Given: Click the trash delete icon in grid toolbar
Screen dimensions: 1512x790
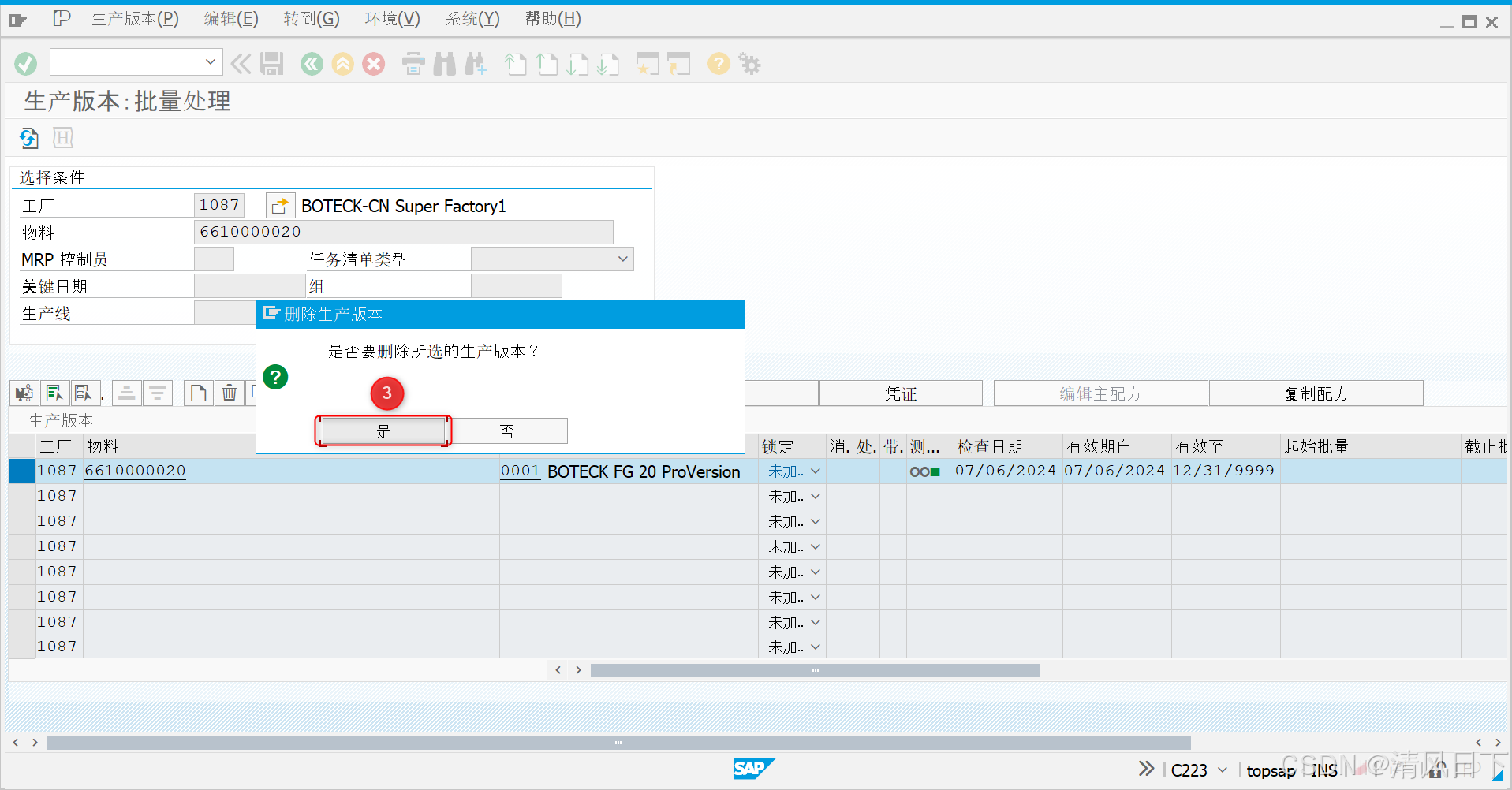Looking at the screenshot, I should [x=229, y=393].
